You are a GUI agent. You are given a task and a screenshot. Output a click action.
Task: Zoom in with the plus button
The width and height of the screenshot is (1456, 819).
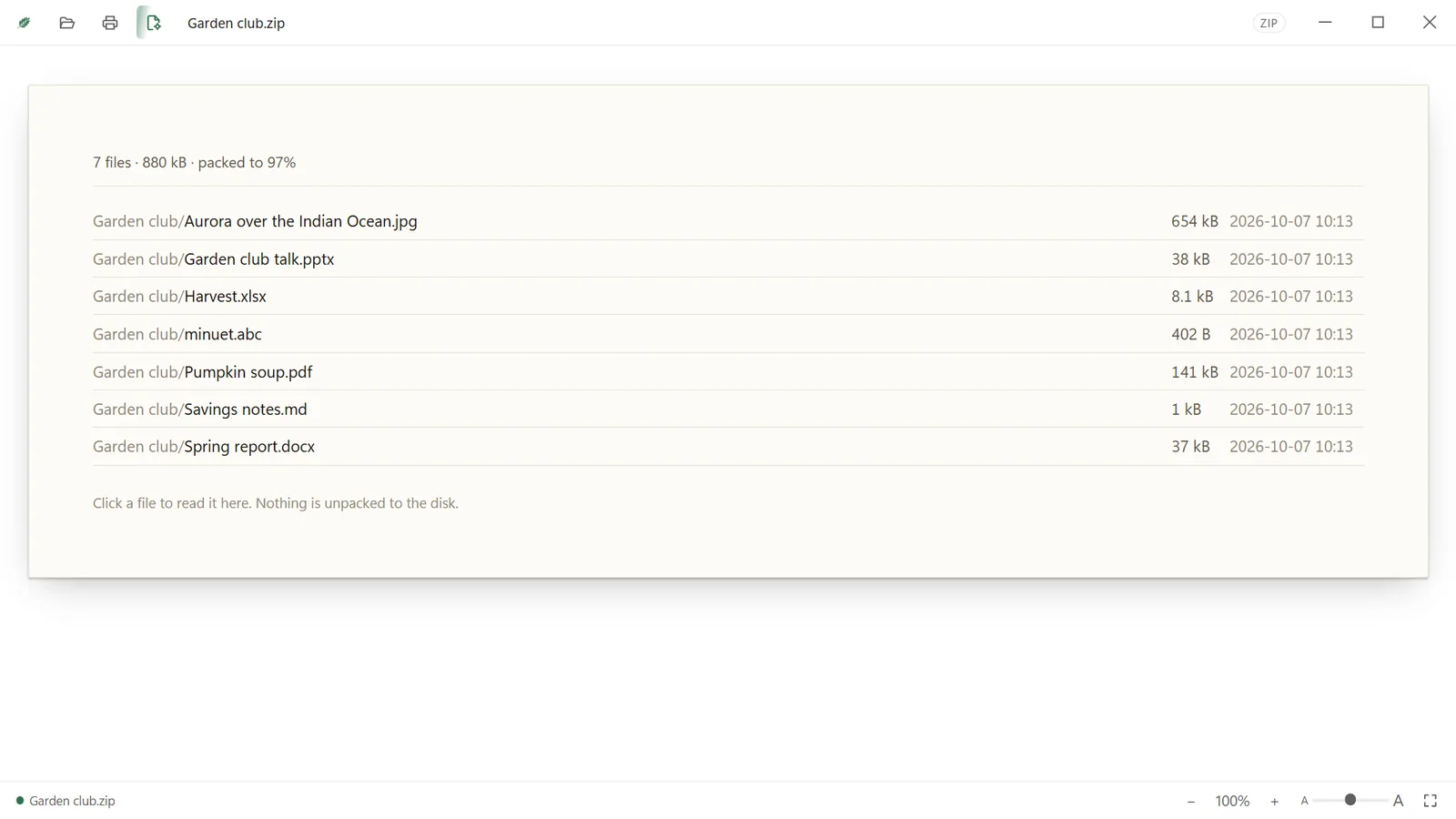[x=1274, y=801]
